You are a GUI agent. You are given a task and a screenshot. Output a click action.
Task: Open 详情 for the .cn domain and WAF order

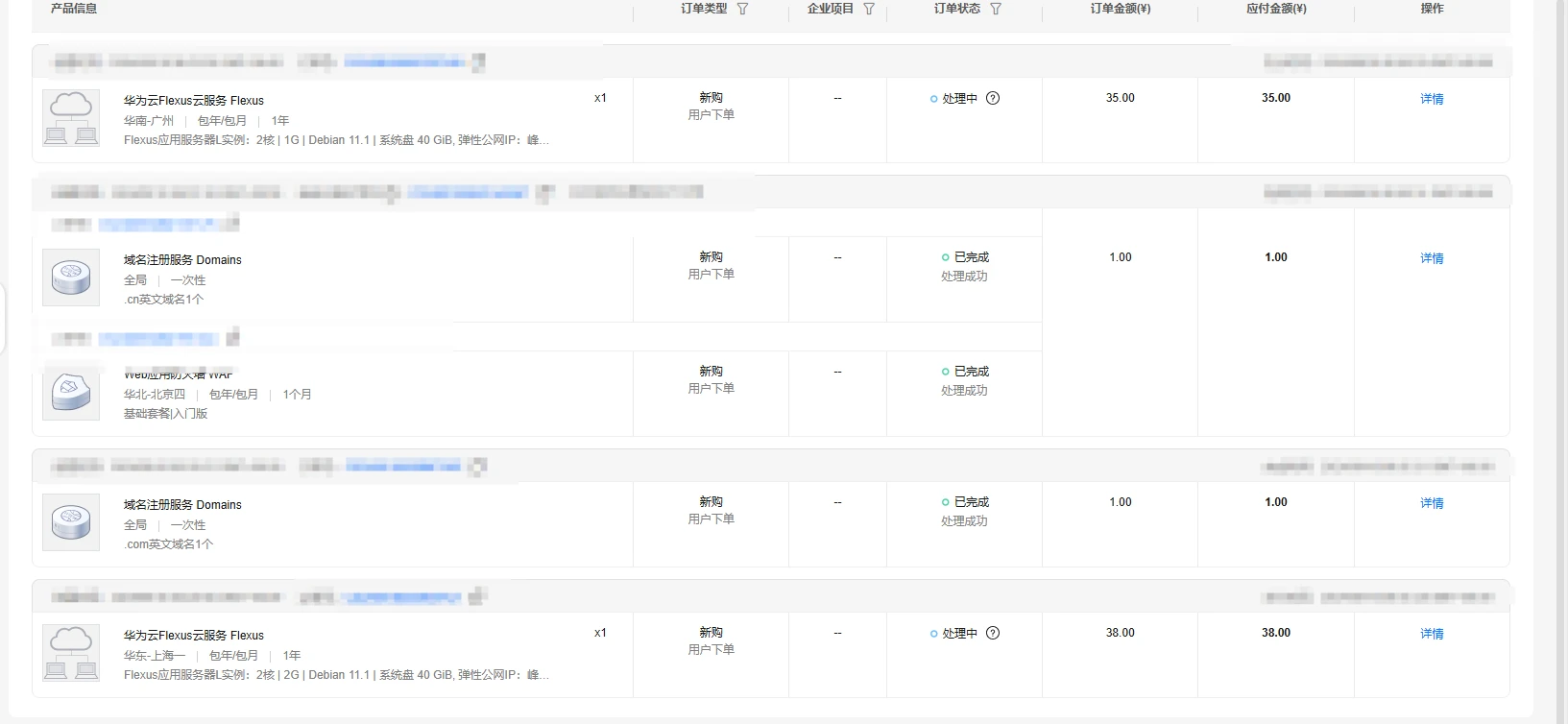pyautogui.click(x=1432, y=258)
